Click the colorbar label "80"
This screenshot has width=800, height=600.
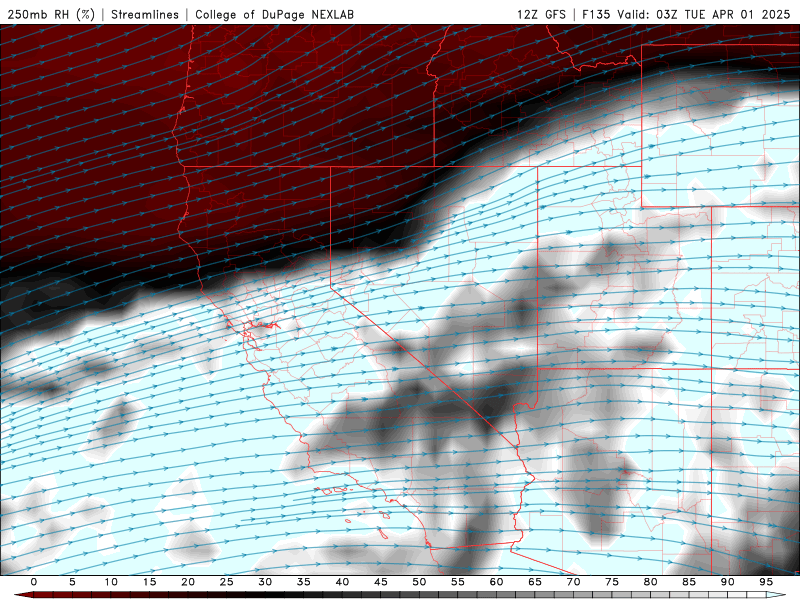[651, 582]
